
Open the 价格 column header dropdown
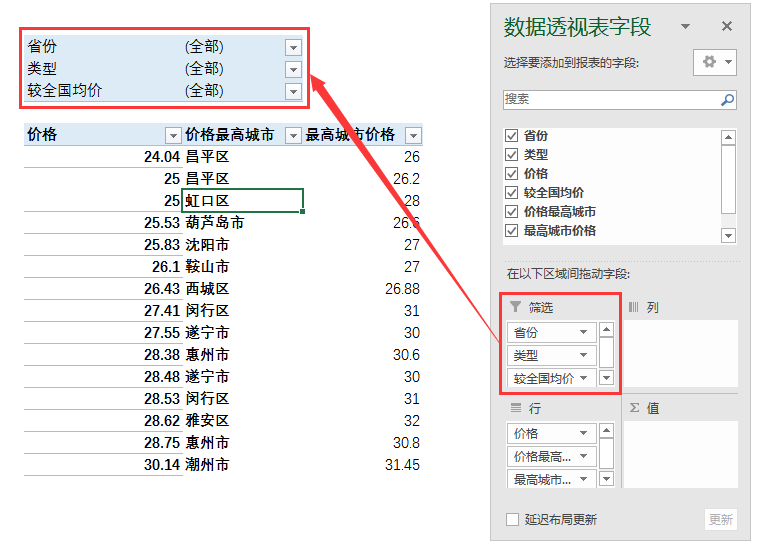click(x=173, y=135)
